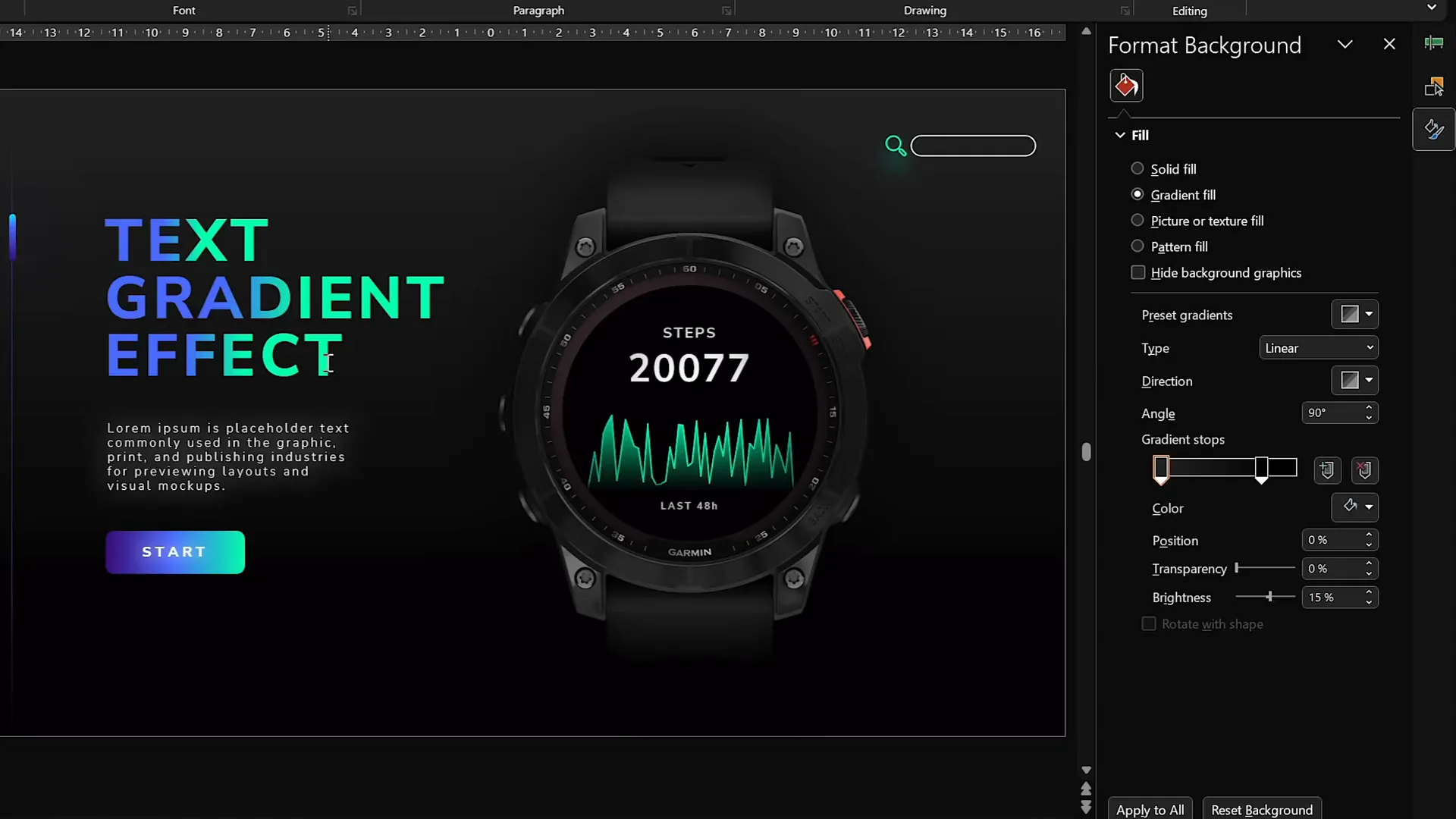Click the Position 0 % field
This screenshot has width=1456, height=819.
(1332, 540)
